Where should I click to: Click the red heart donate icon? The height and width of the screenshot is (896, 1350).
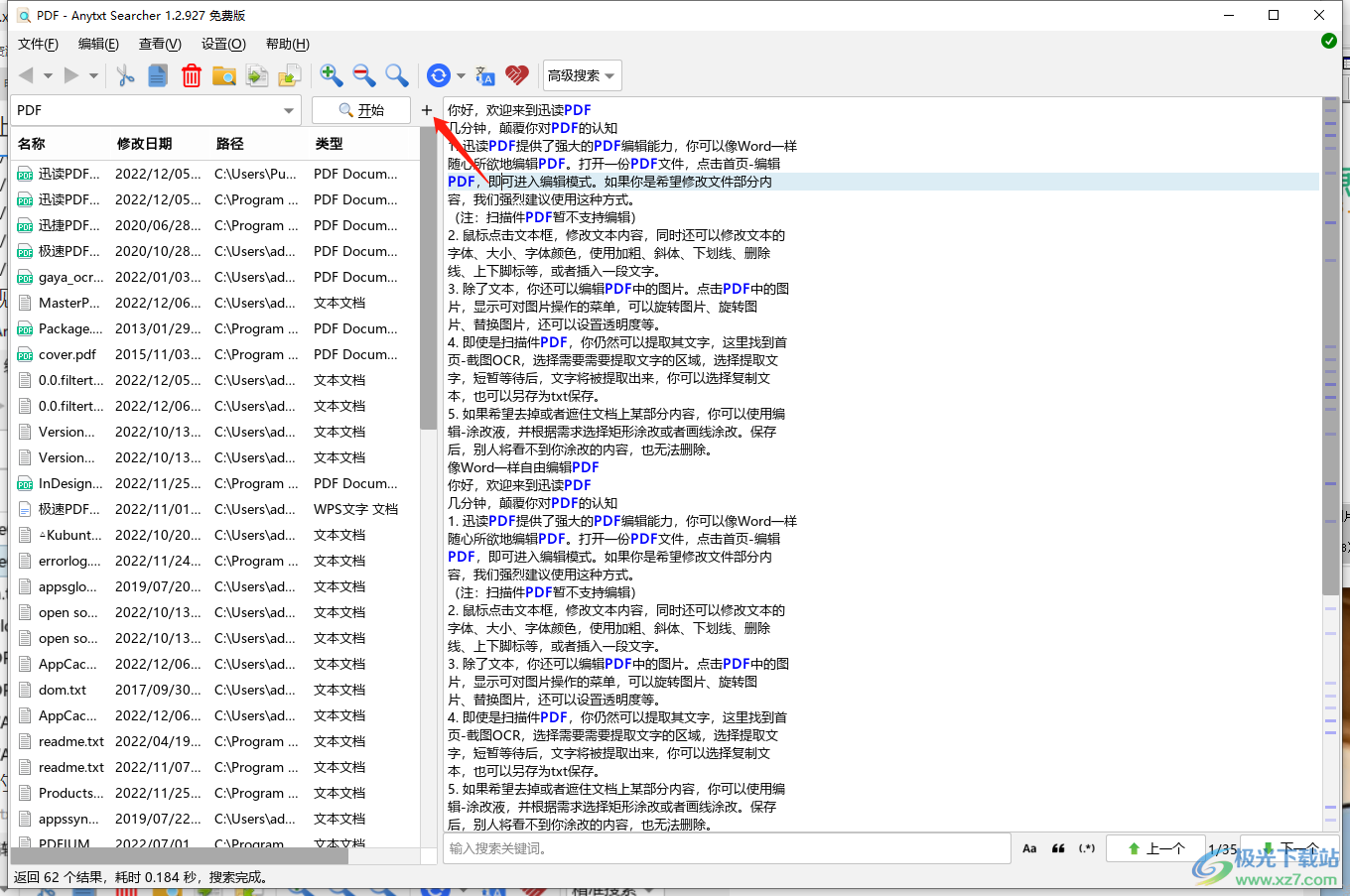pos(517,75)
